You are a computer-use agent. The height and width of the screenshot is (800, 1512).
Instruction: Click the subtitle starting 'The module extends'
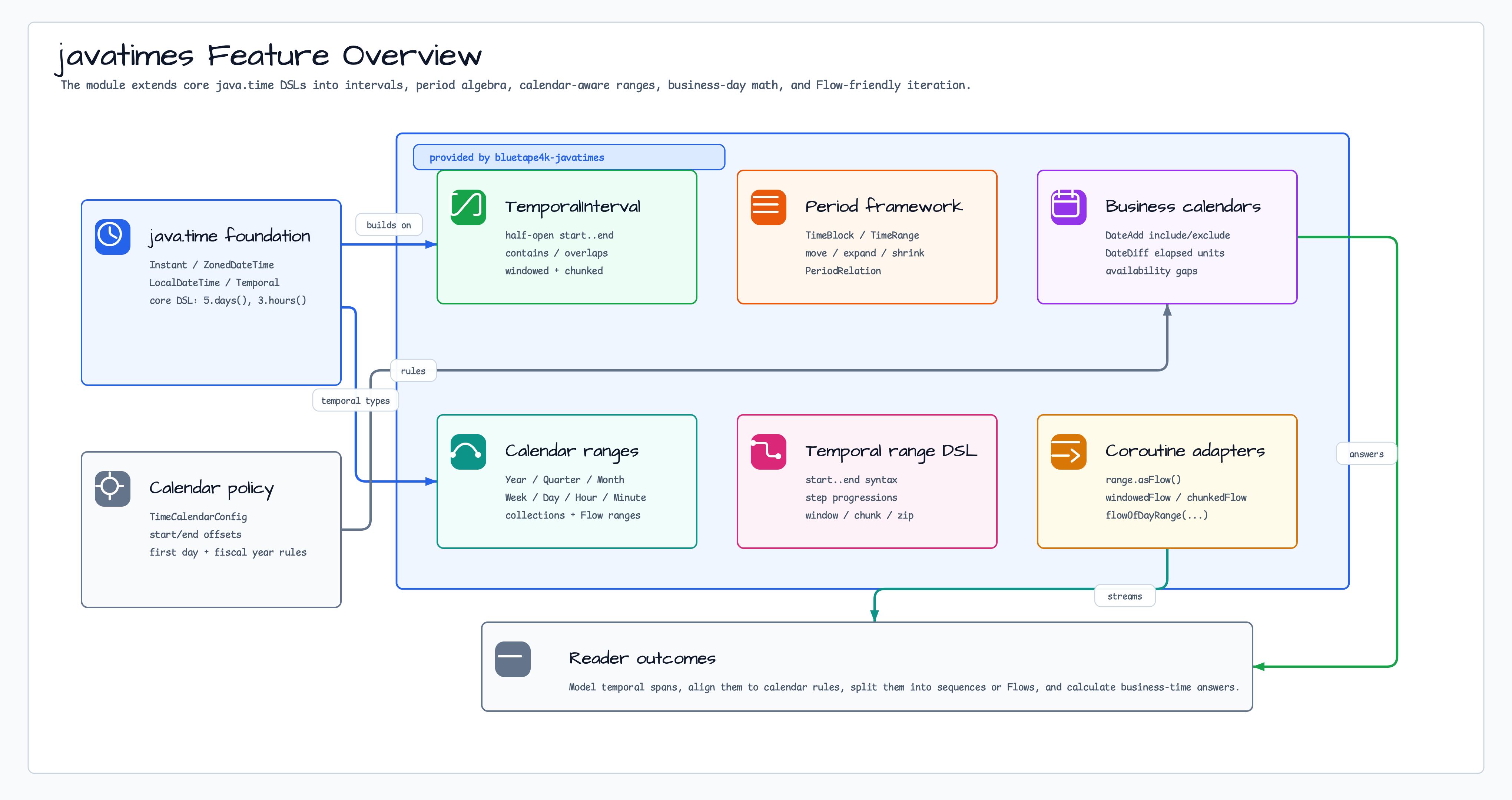pyautogui.click(x=515, y=85)
